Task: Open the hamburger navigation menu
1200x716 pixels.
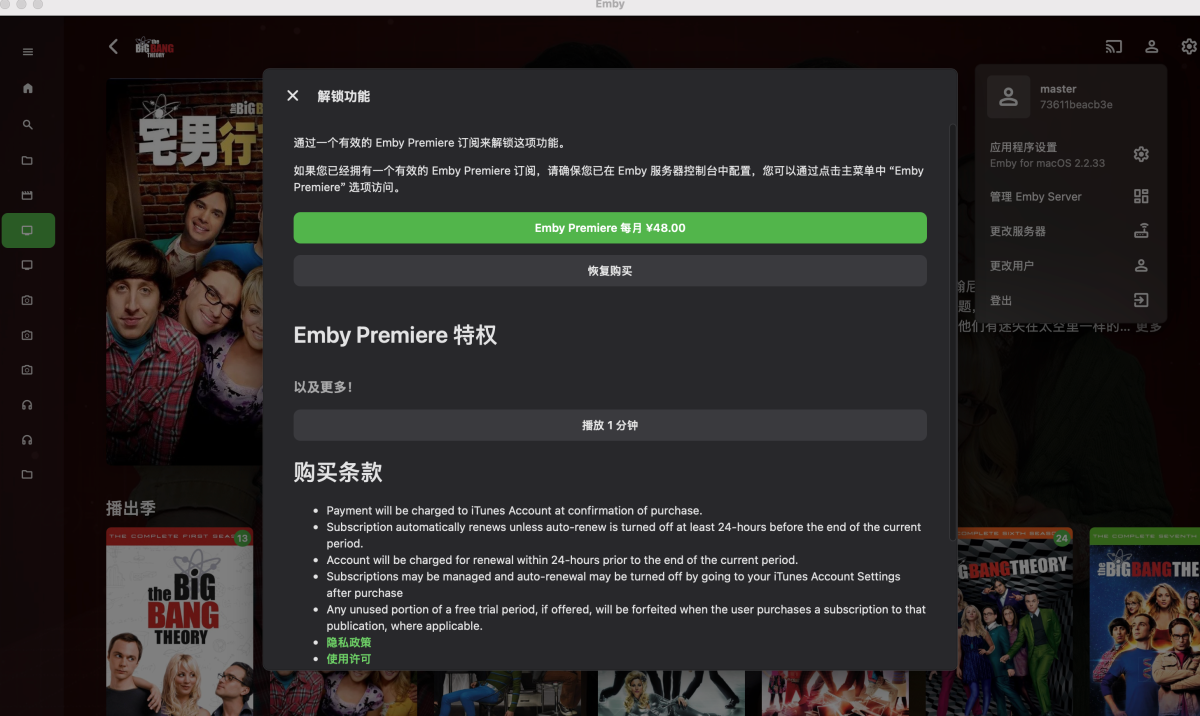Action: pos(28,52)
